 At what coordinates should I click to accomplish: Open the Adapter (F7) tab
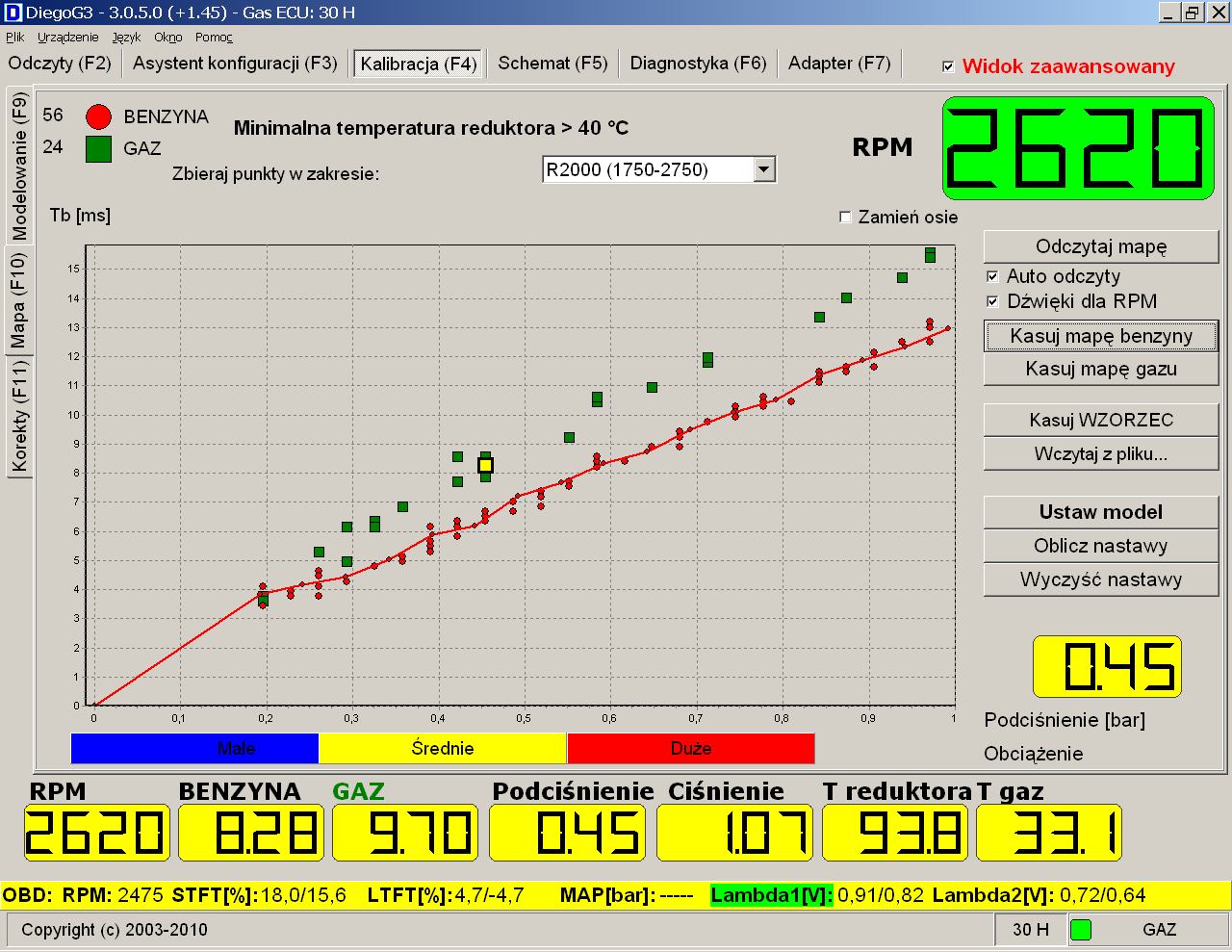pos(839,64)
